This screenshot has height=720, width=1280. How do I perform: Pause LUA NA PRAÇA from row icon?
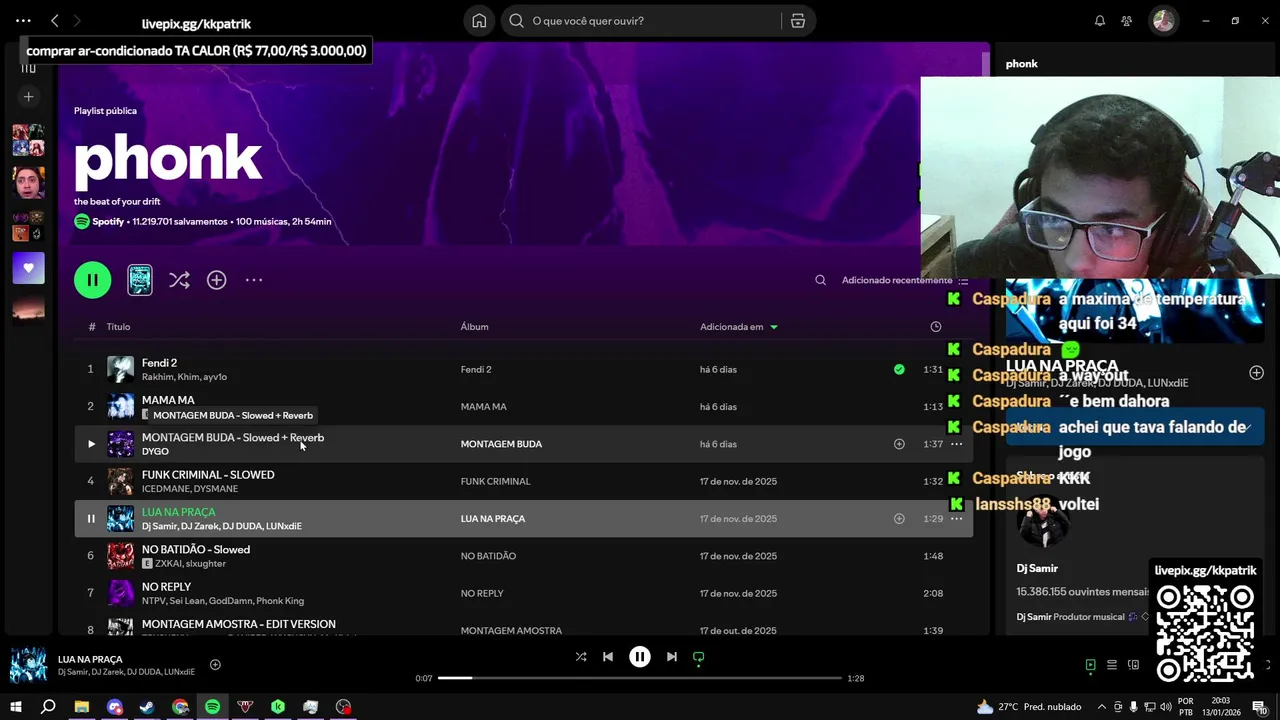(x=91, y=519)
